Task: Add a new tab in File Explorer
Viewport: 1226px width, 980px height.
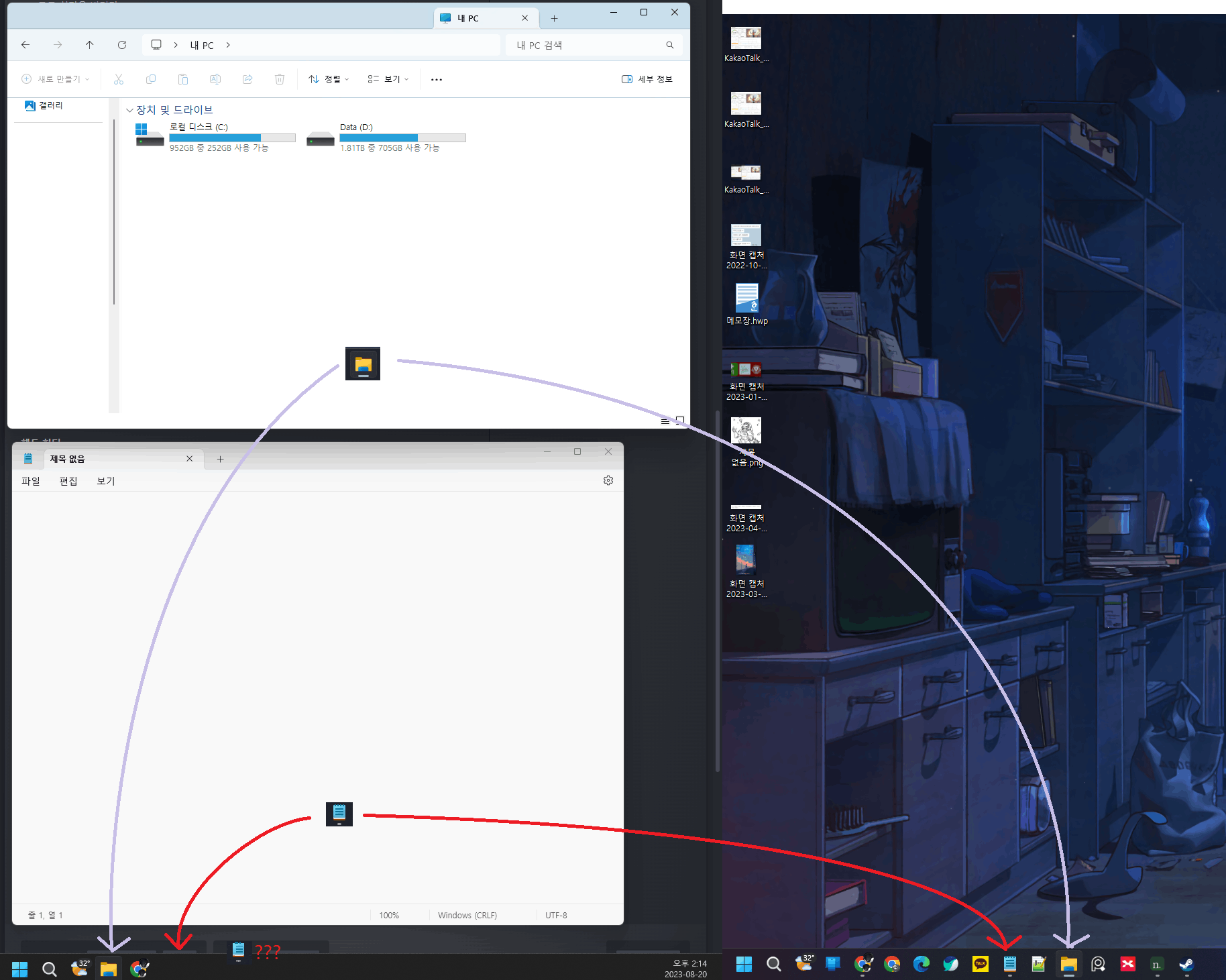Action: pyautogui.click(x=554, y=18)
